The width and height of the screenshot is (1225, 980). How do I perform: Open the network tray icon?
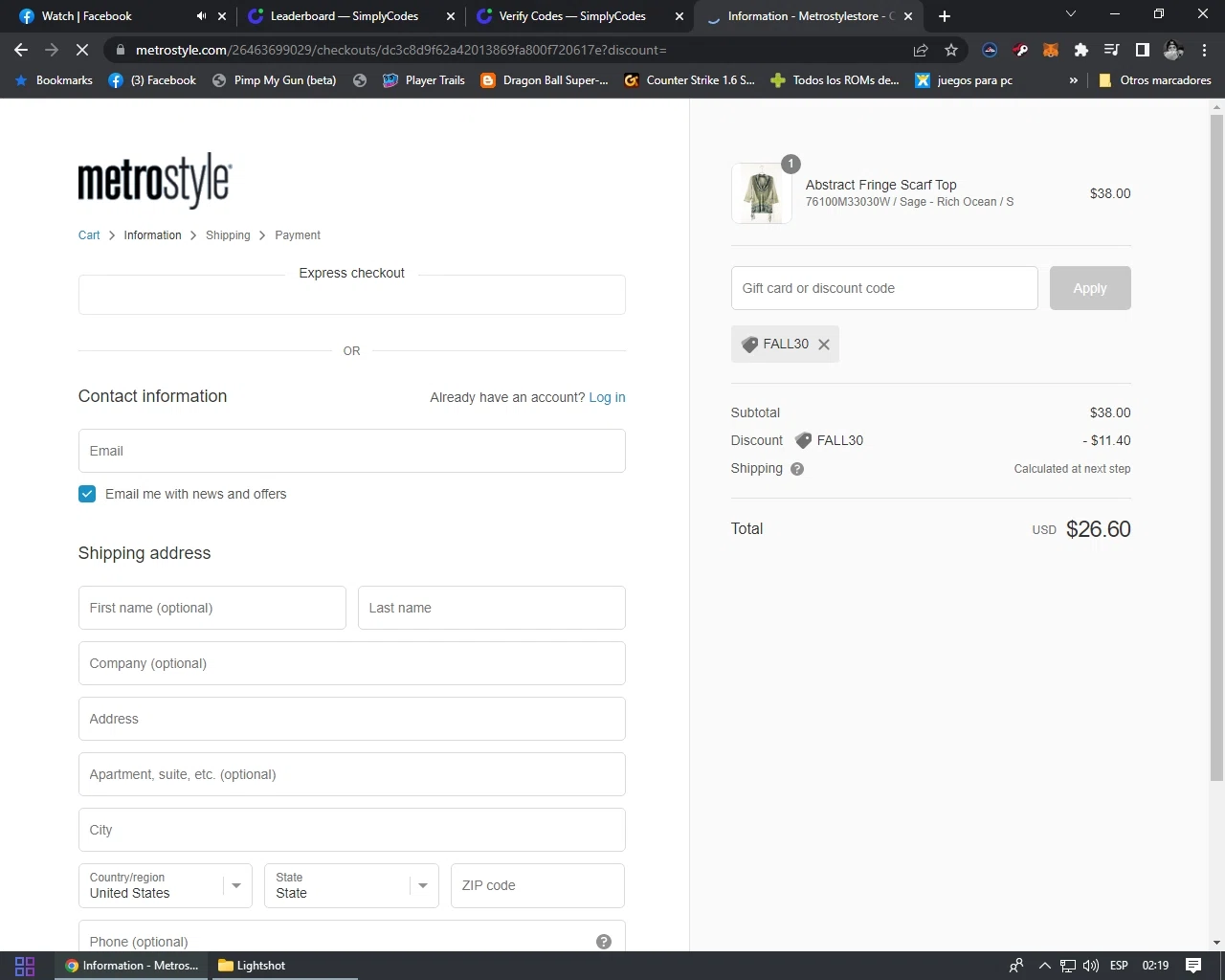point(1068,966)
